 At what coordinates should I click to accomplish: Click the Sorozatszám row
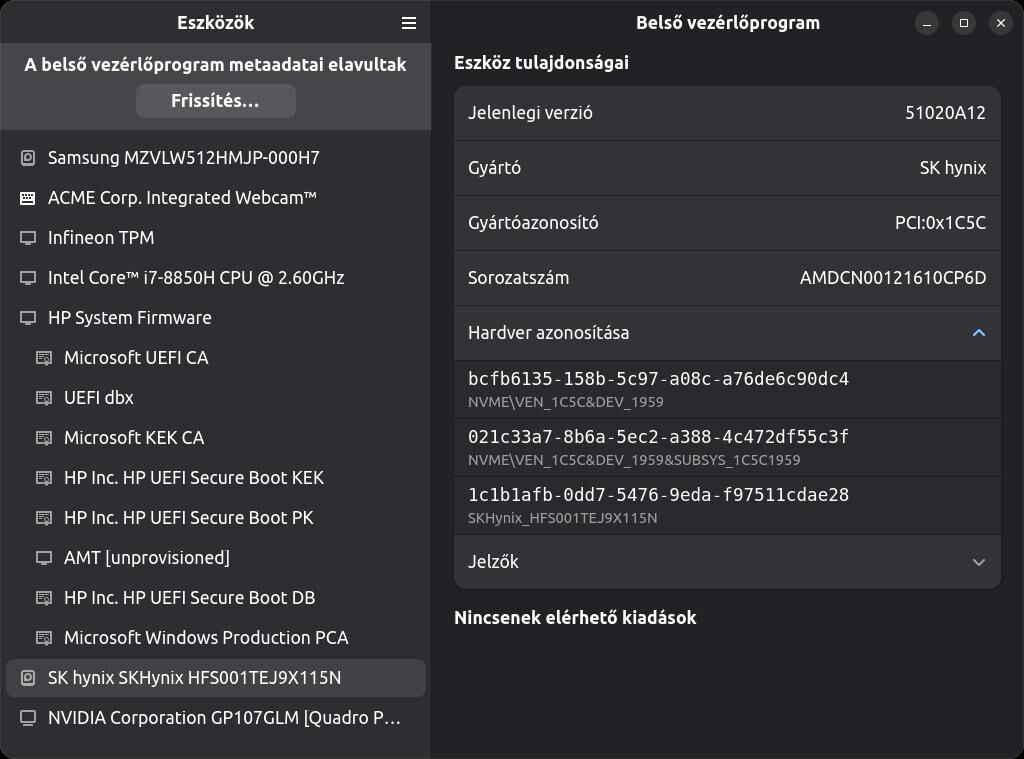(727, 278)
